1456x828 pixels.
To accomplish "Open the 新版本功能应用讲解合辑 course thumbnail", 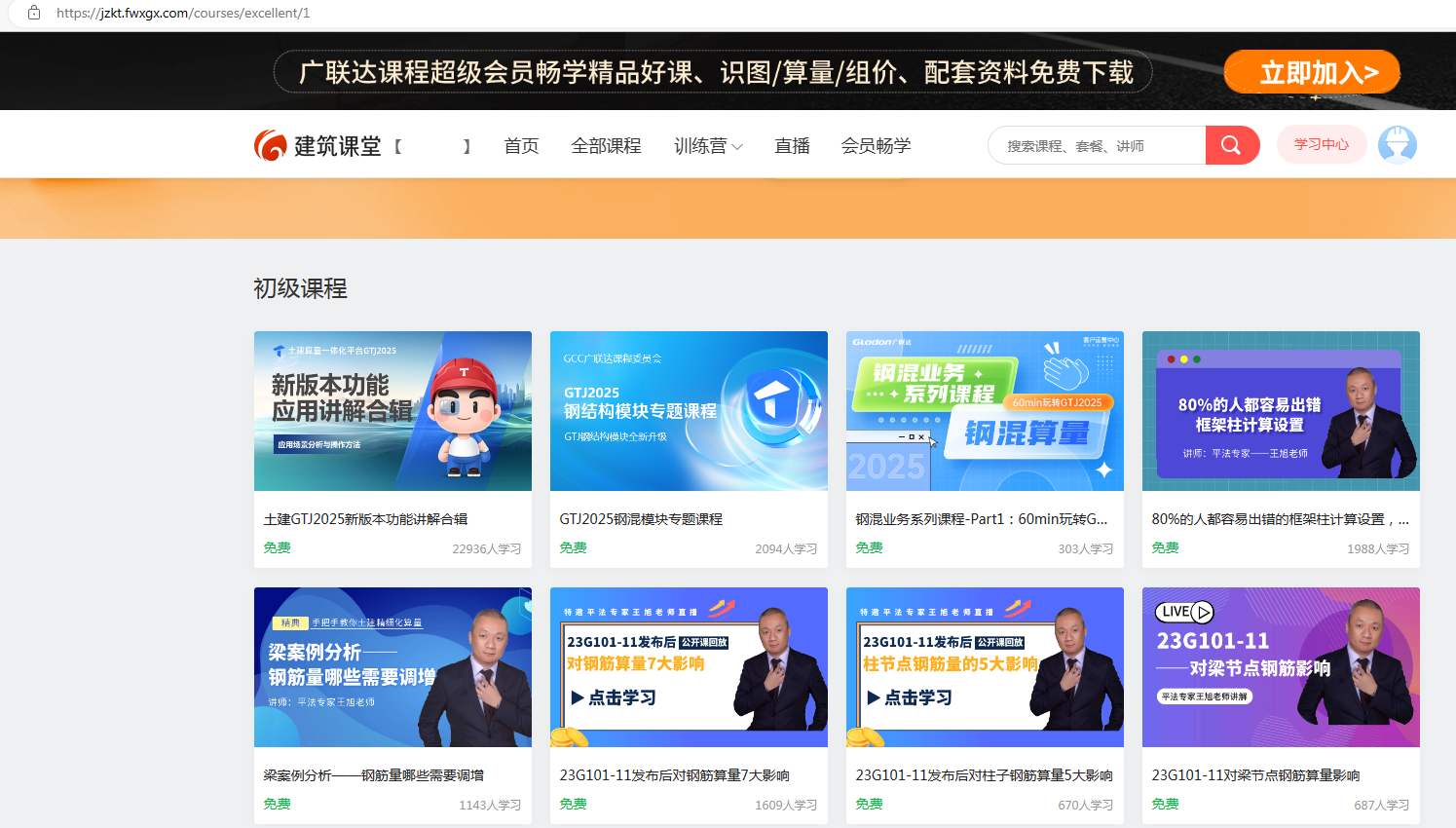I will pyautogui.click(x=392, y=411).
